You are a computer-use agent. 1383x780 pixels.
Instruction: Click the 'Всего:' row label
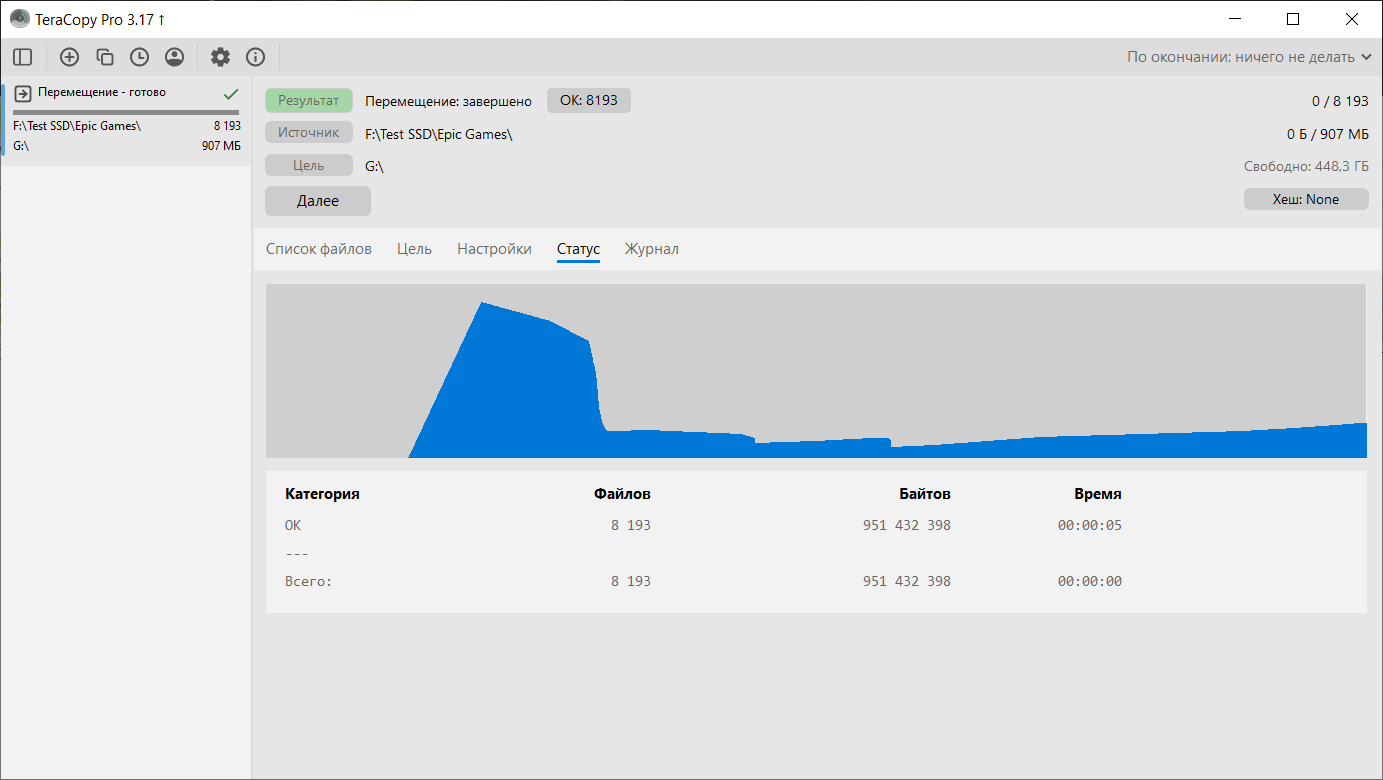(308, 581)
